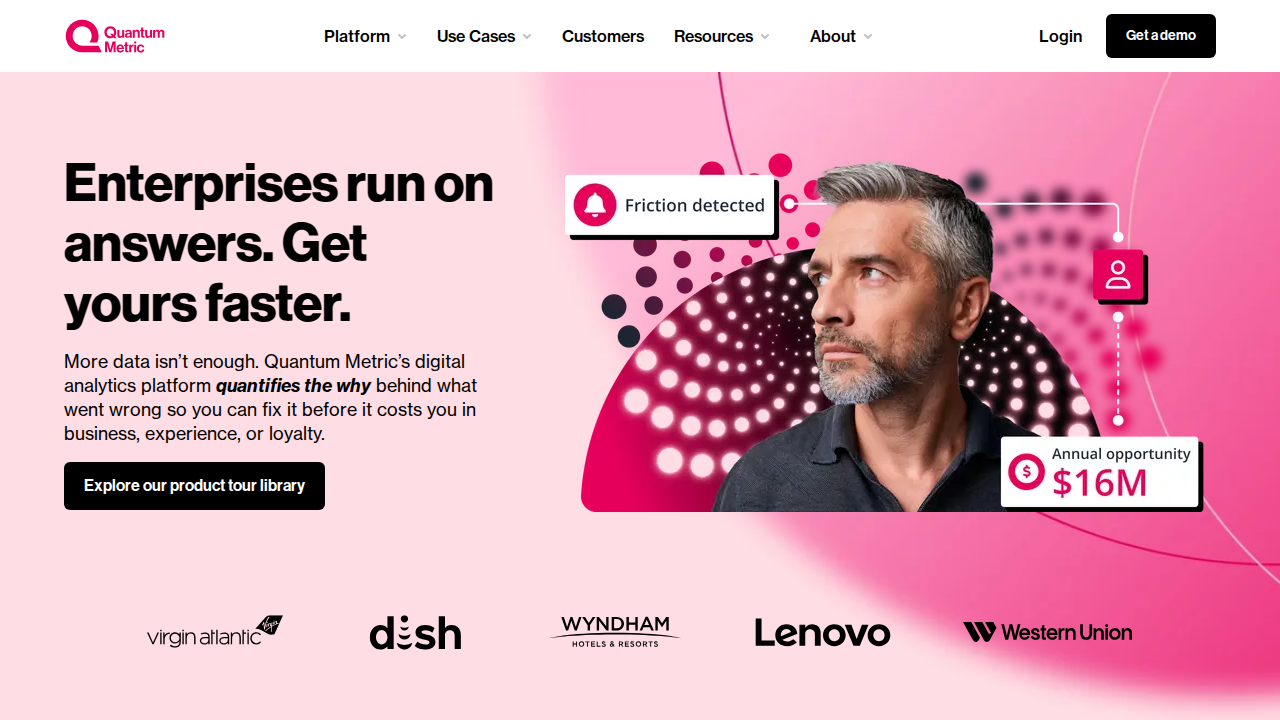The height and width of the screenshot is (720, 1280).
Task: Open the Platform menu item
Action: click(357, 36)
